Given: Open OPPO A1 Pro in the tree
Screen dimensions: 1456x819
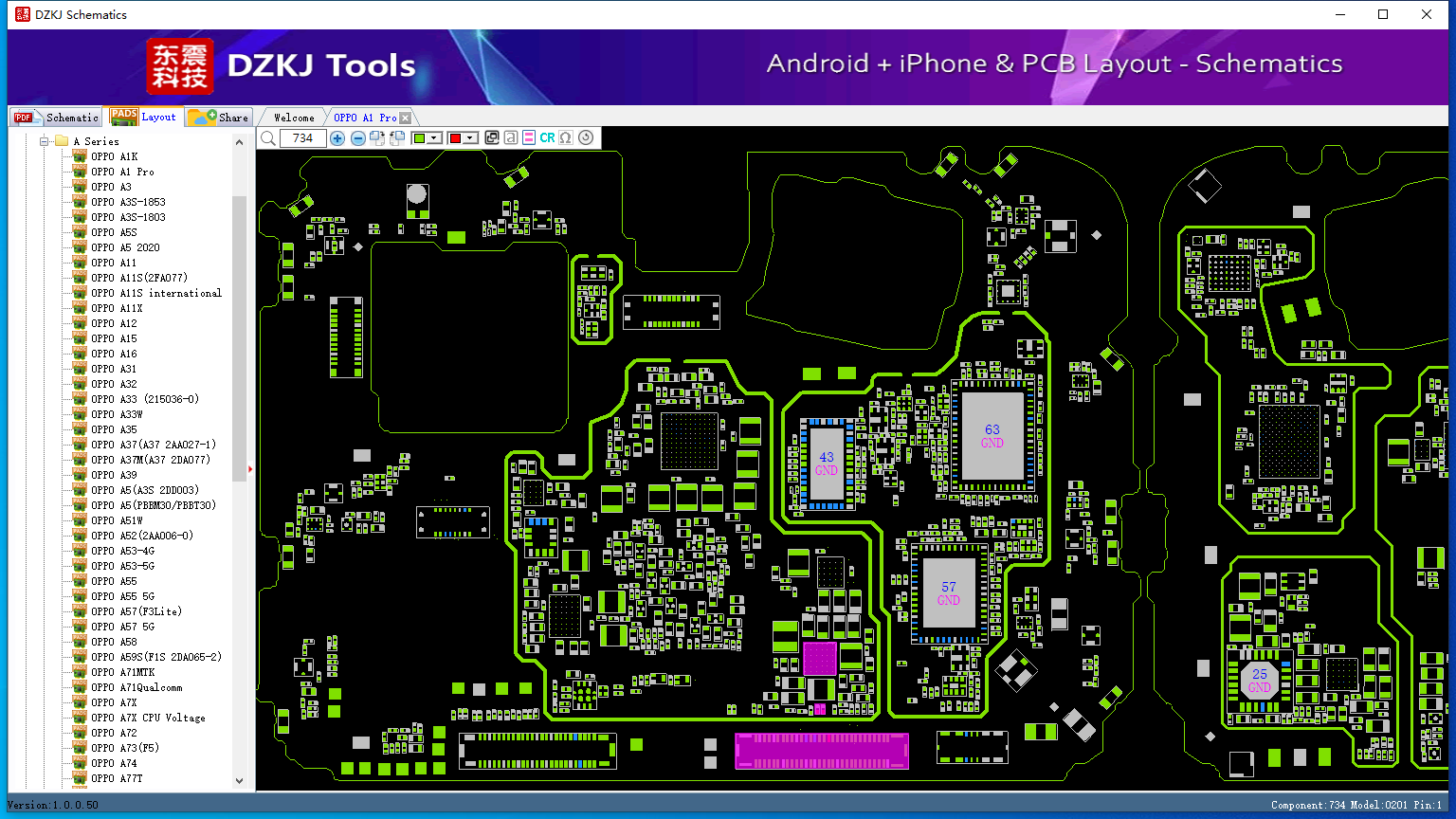Looking at the screenshot, I should point(122,172).
